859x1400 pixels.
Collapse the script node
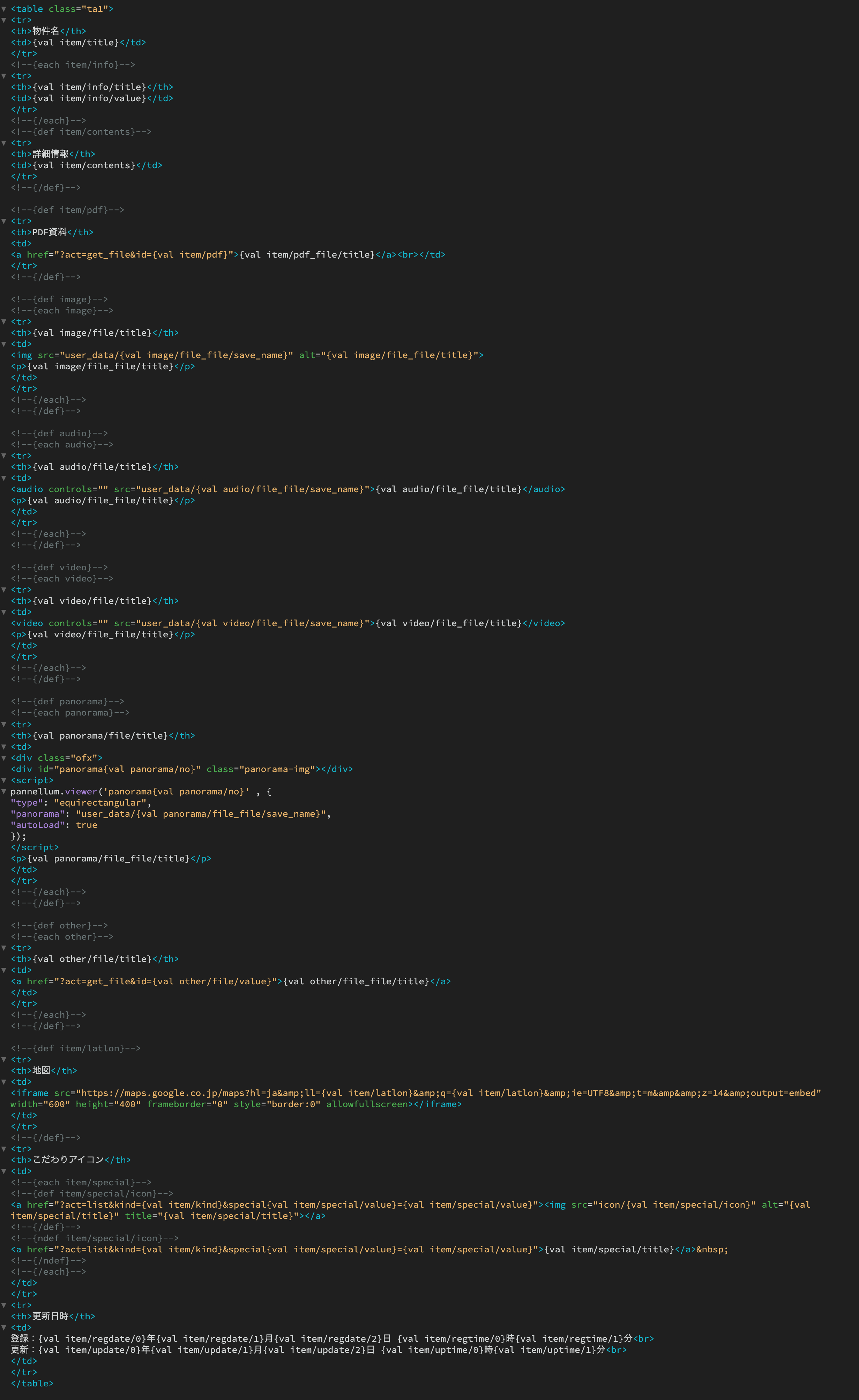[4, 780]
